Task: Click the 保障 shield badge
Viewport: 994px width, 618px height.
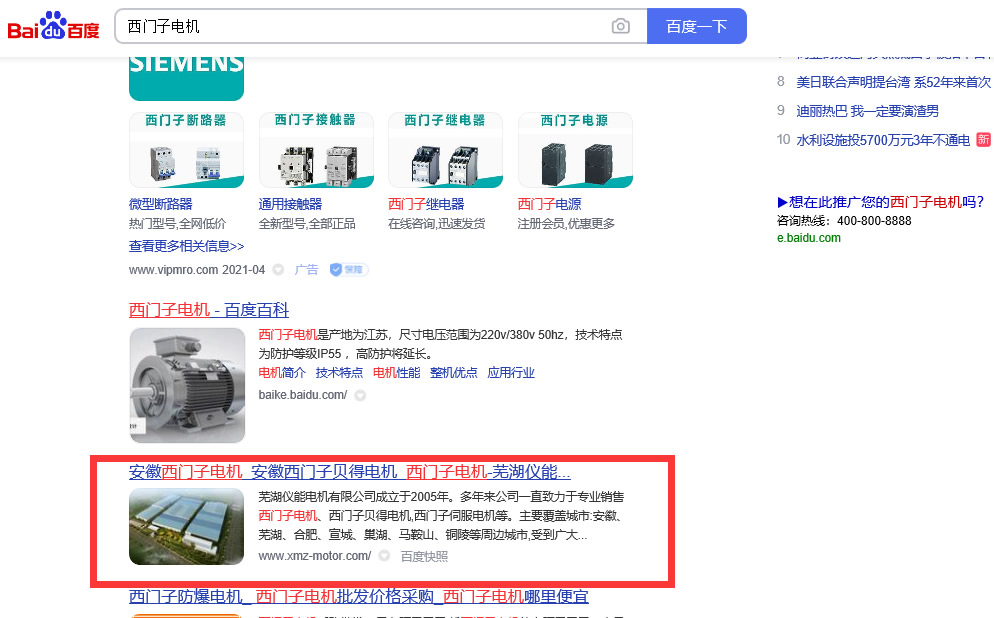Action: click(x=350, y=270)
